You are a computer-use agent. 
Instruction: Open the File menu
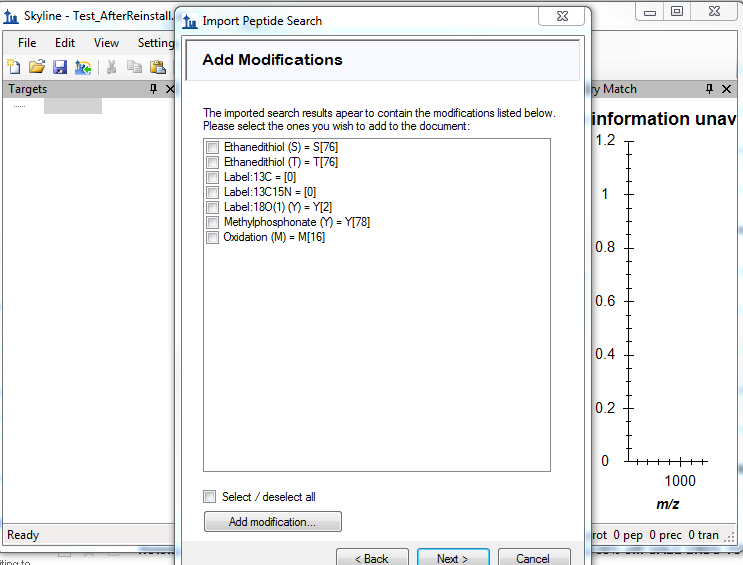pyautogui.click(x=27, y=43)
